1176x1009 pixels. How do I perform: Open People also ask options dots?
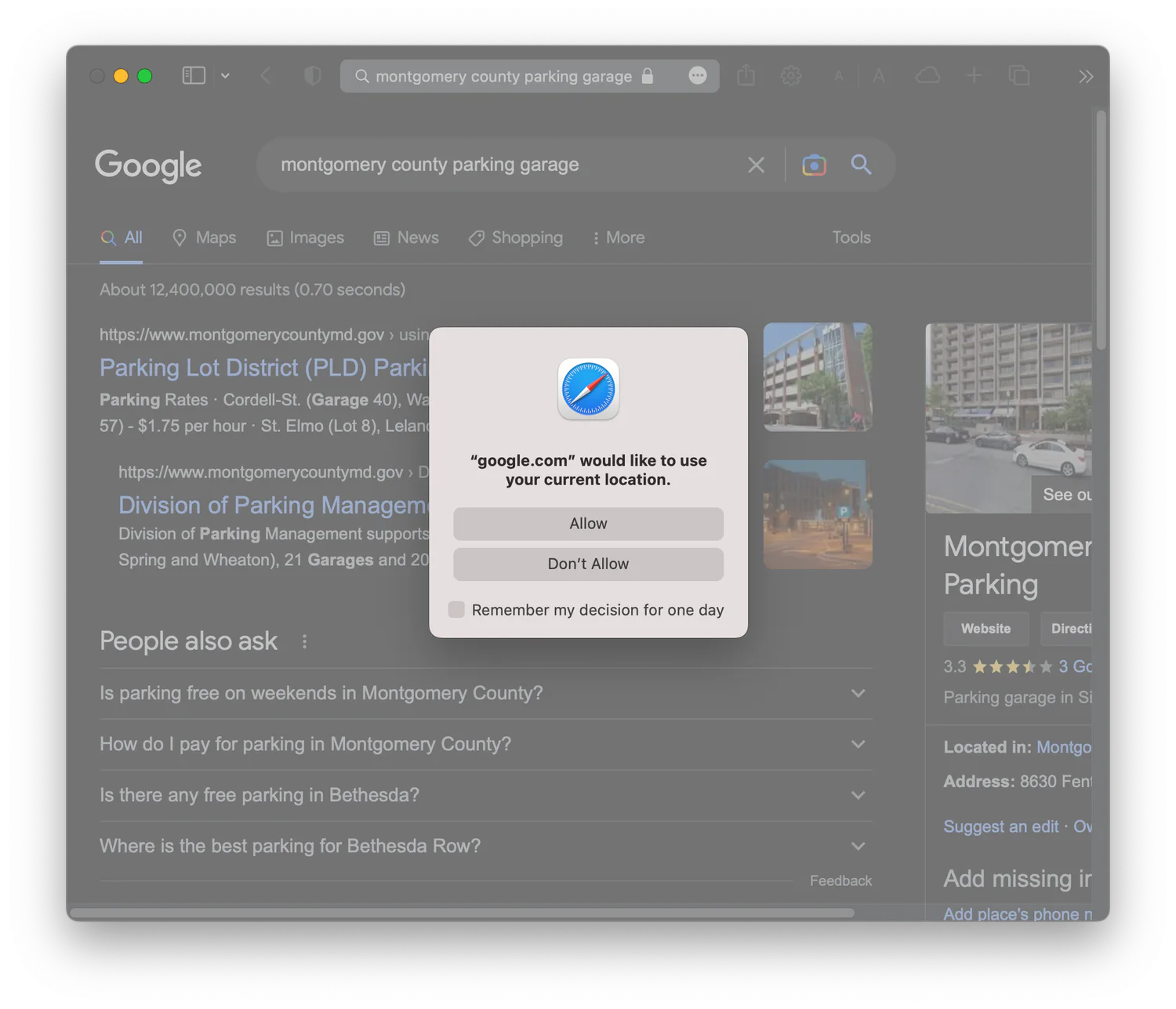(305, 641)
